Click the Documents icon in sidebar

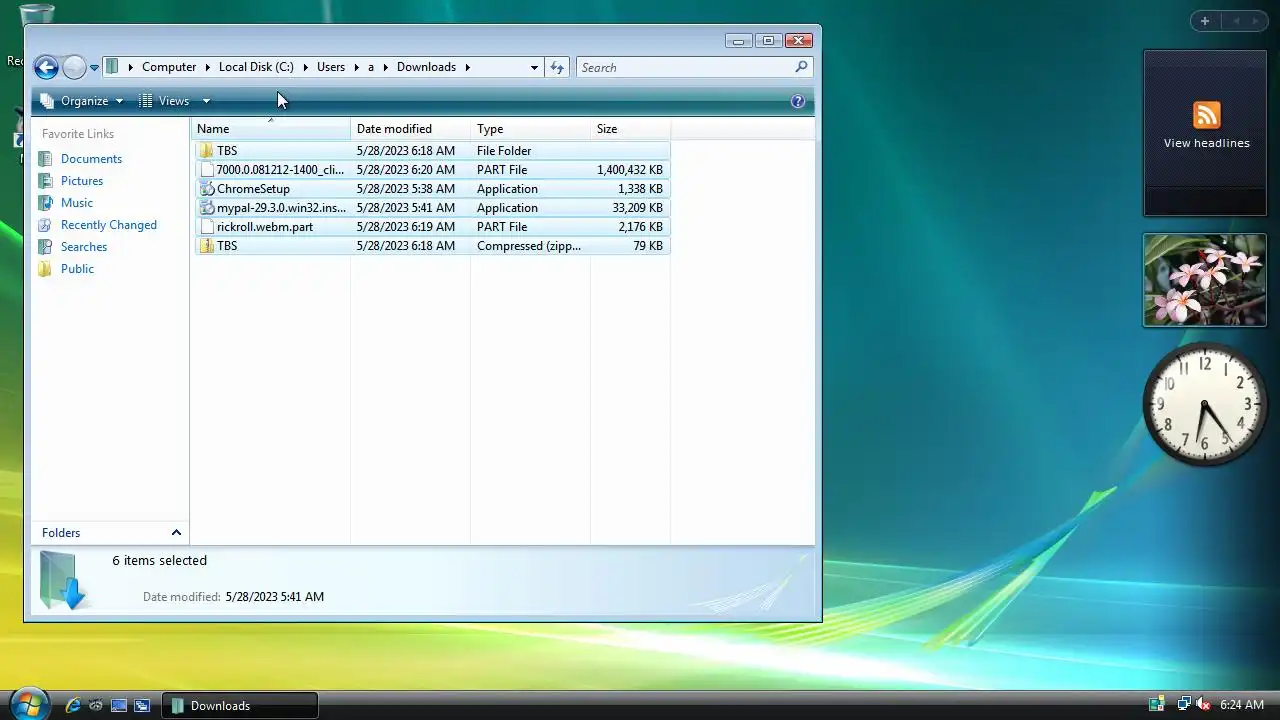[45, 159]
